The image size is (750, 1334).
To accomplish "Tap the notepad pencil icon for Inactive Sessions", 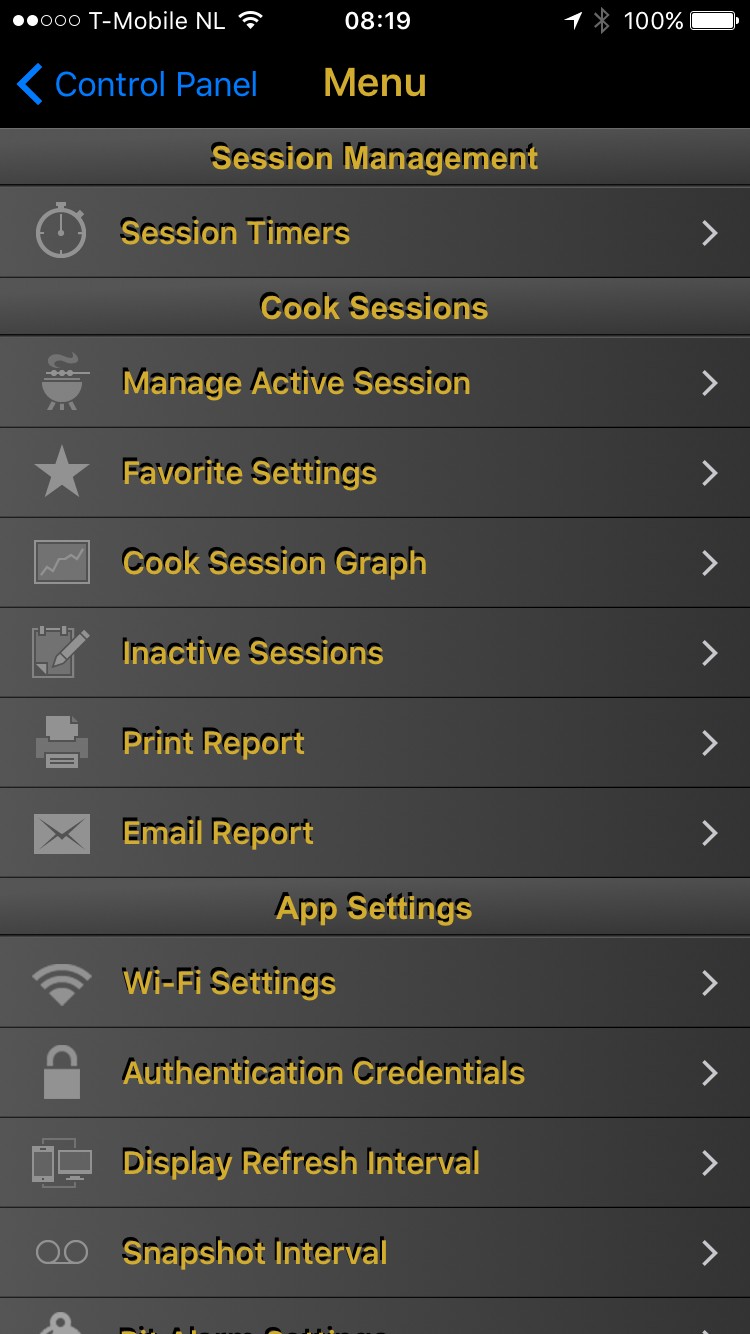I will (x=62, y=652).
